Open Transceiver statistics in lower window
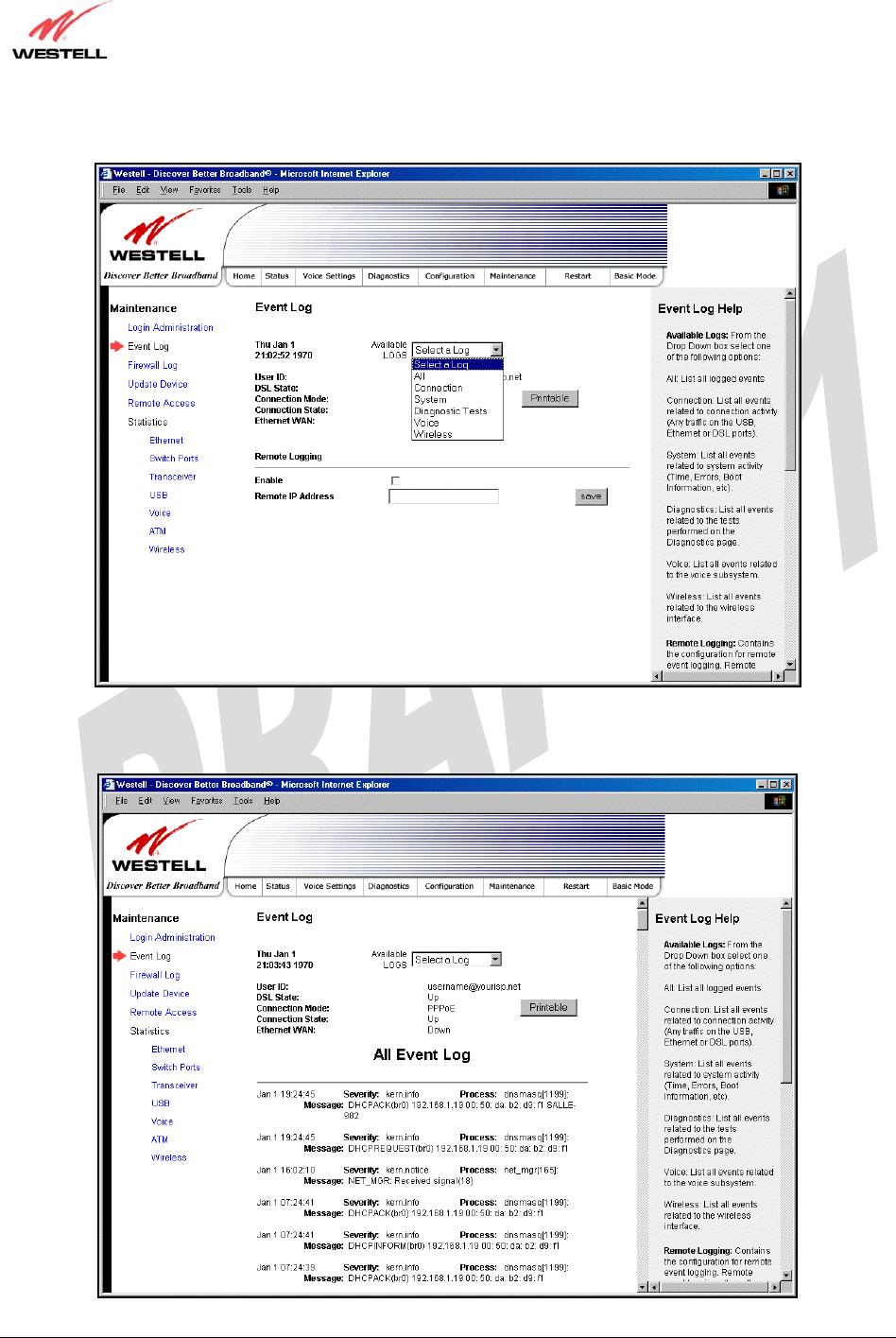Image resolution: width=896 pixels, height=1338 pixels. [x=175, y=1086]
